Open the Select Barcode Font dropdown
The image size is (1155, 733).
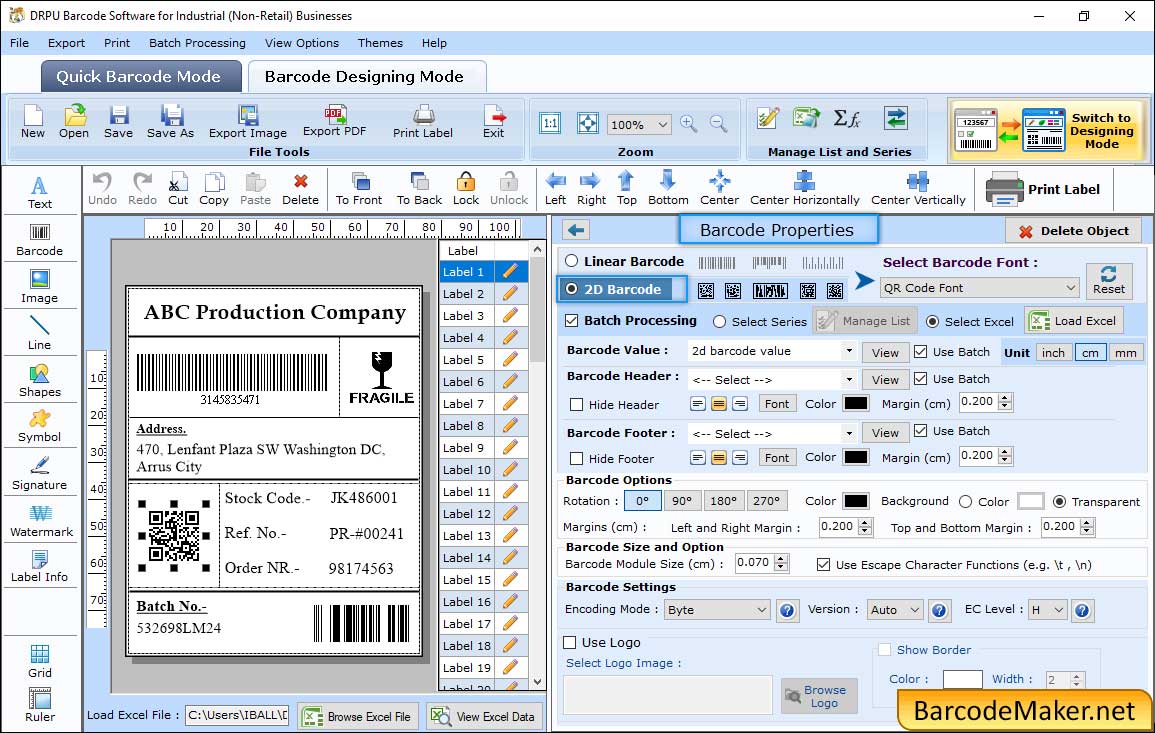(979, 288)
